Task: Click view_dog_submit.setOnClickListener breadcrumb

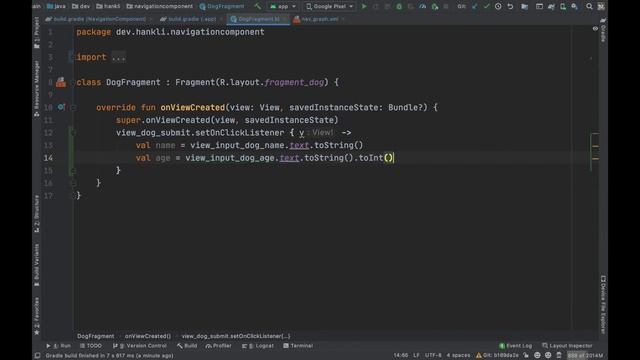Action: [236, 336]
